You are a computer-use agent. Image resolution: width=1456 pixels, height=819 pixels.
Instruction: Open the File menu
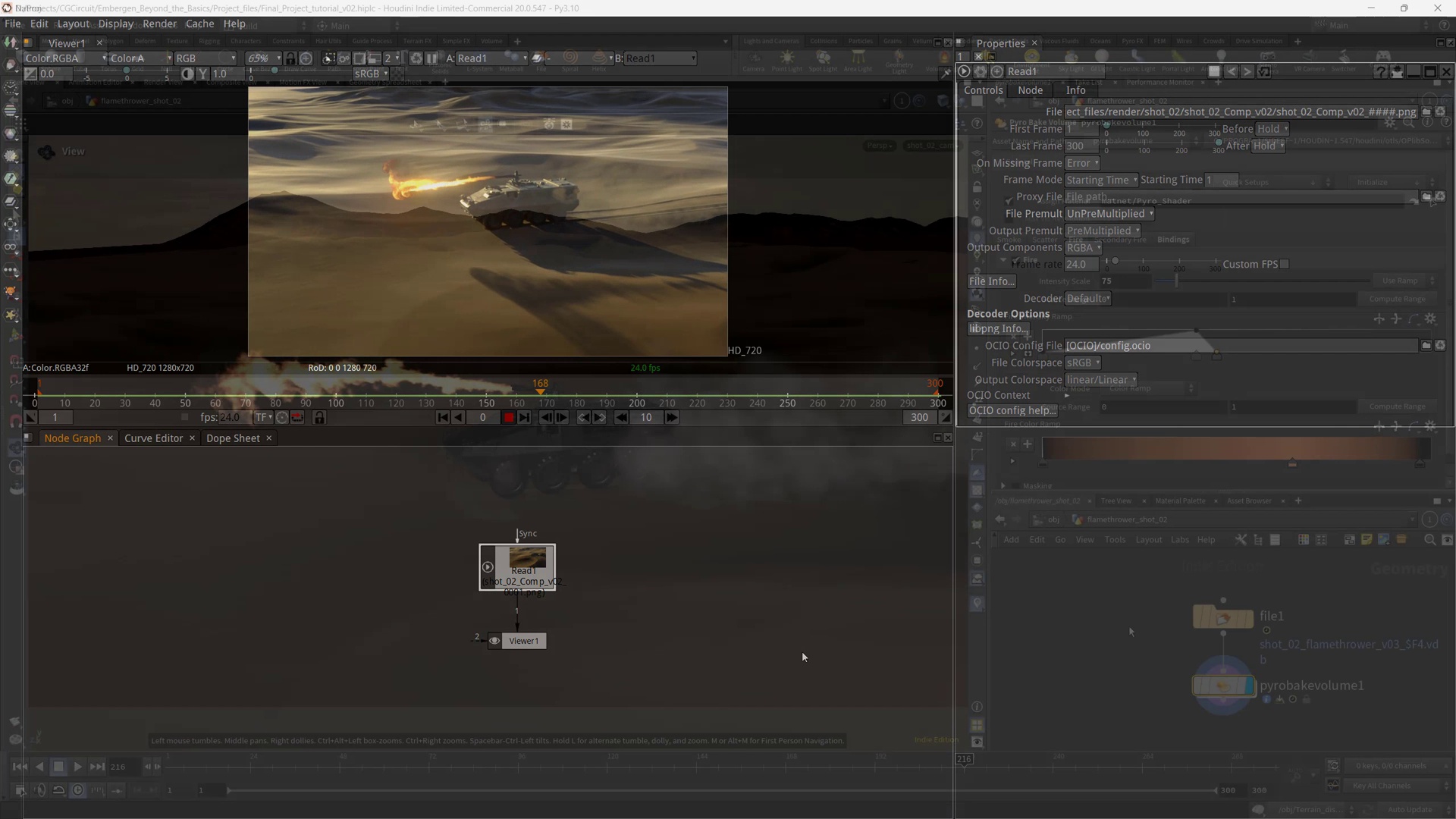tap(13, 24)
